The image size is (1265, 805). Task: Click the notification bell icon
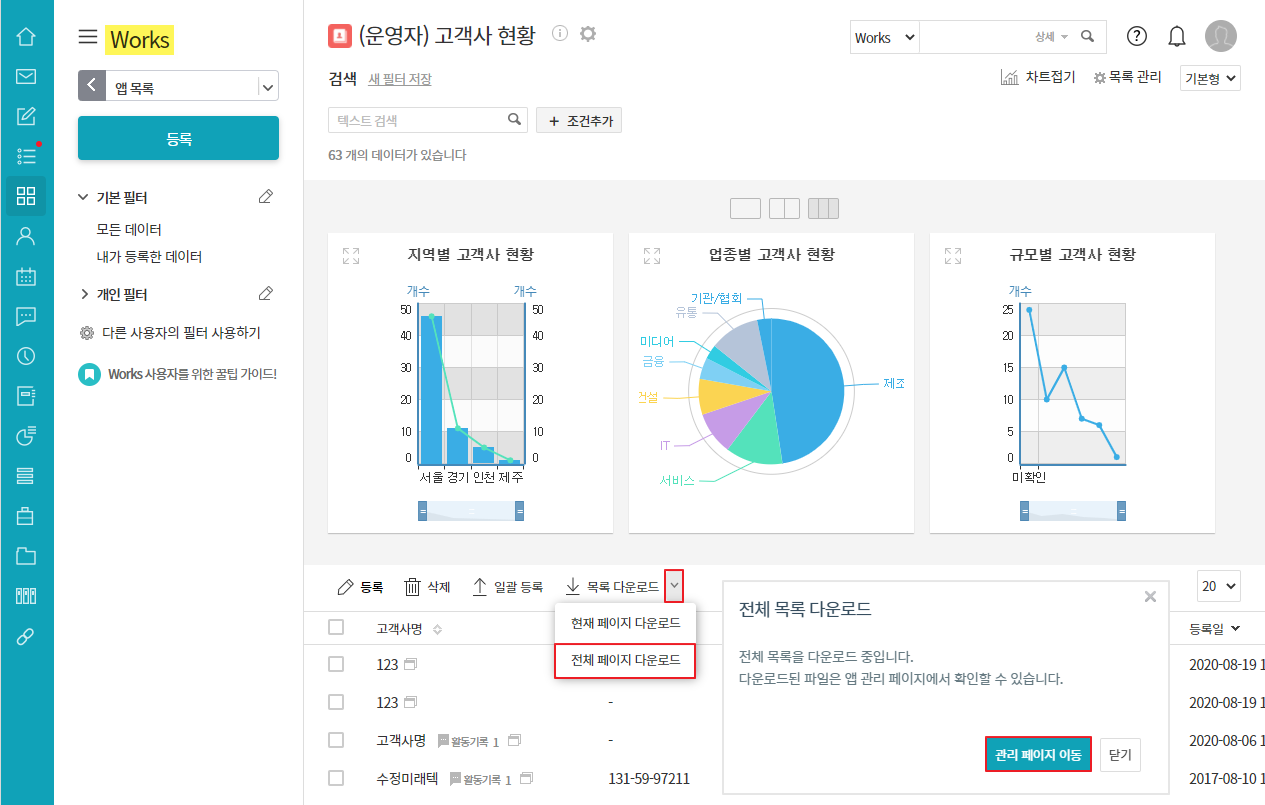1177,37
